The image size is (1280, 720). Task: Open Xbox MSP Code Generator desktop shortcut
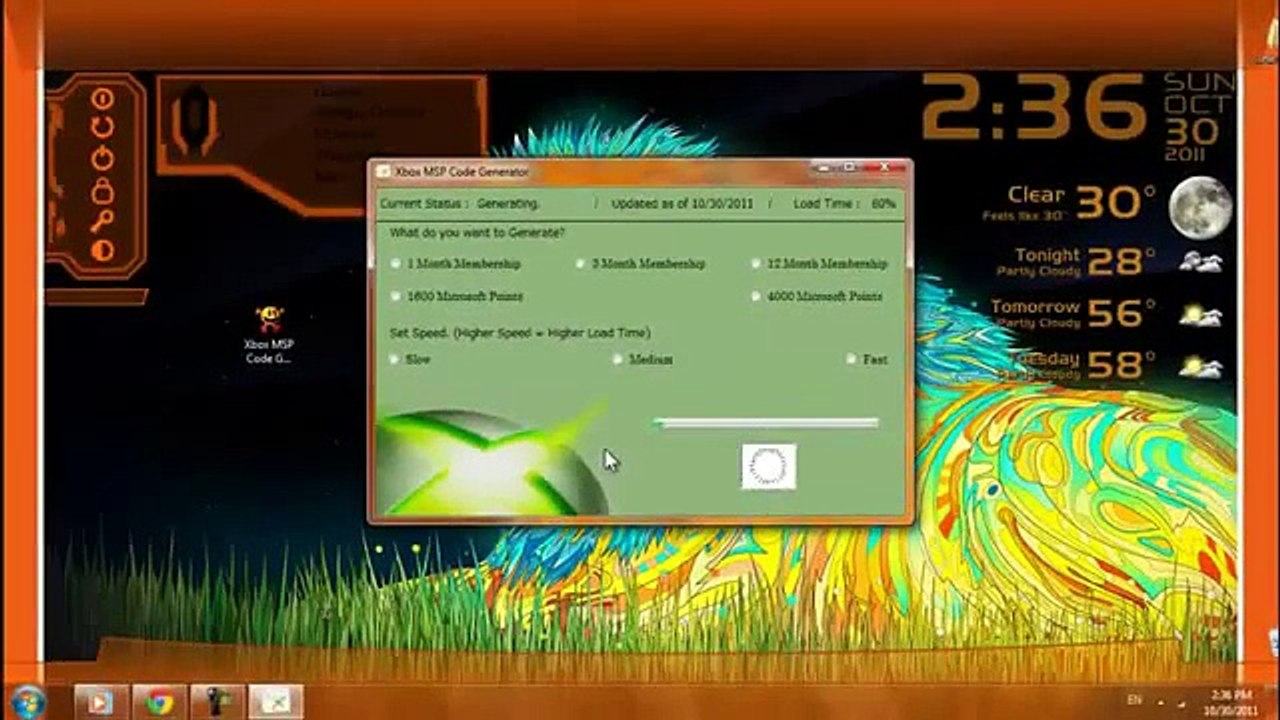(269, 336)
